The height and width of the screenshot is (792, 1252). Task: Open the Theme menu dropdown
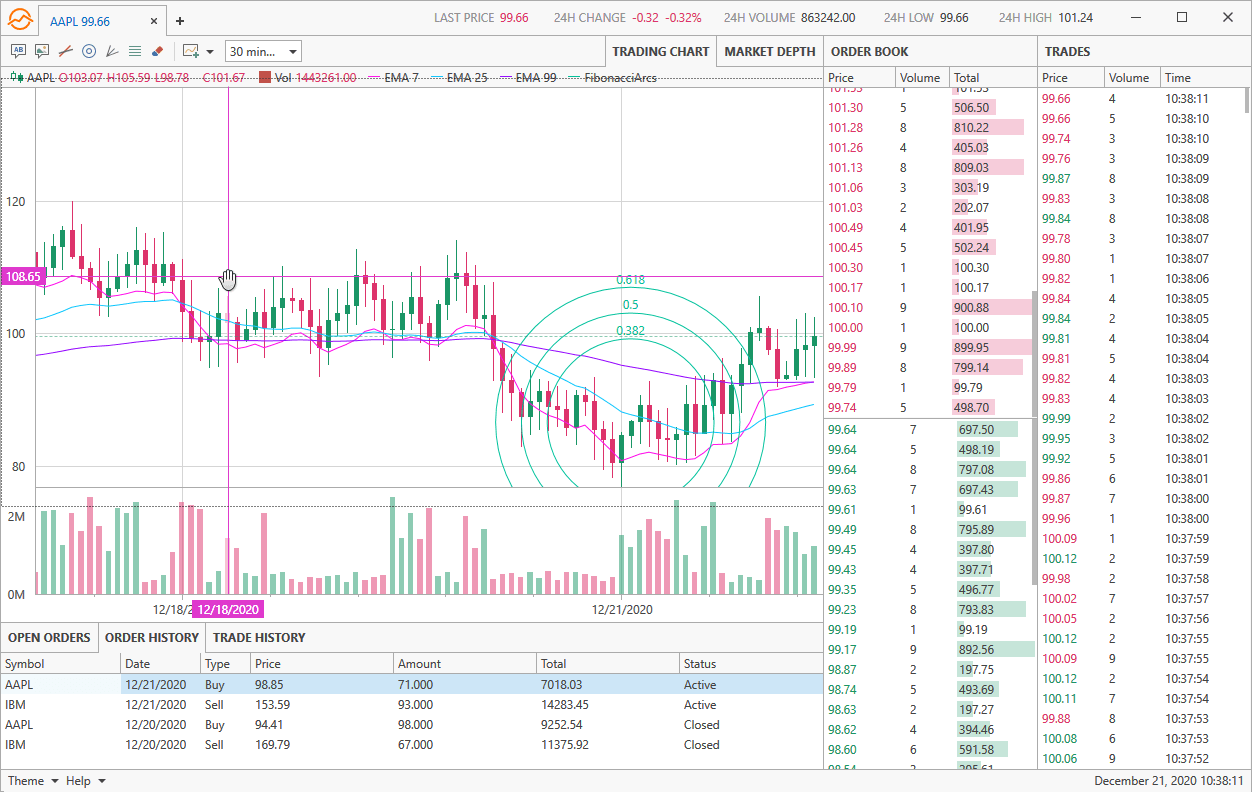[33, 781]
